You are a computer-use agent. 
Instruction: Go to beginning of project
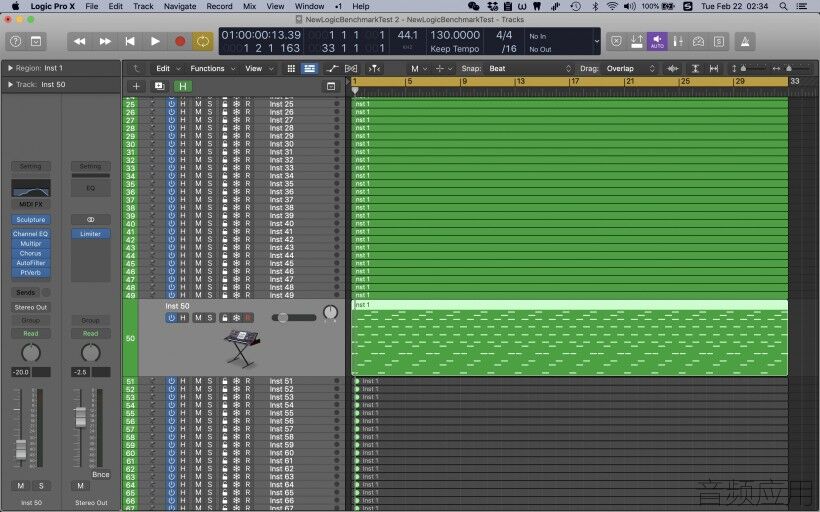(130, 41)
